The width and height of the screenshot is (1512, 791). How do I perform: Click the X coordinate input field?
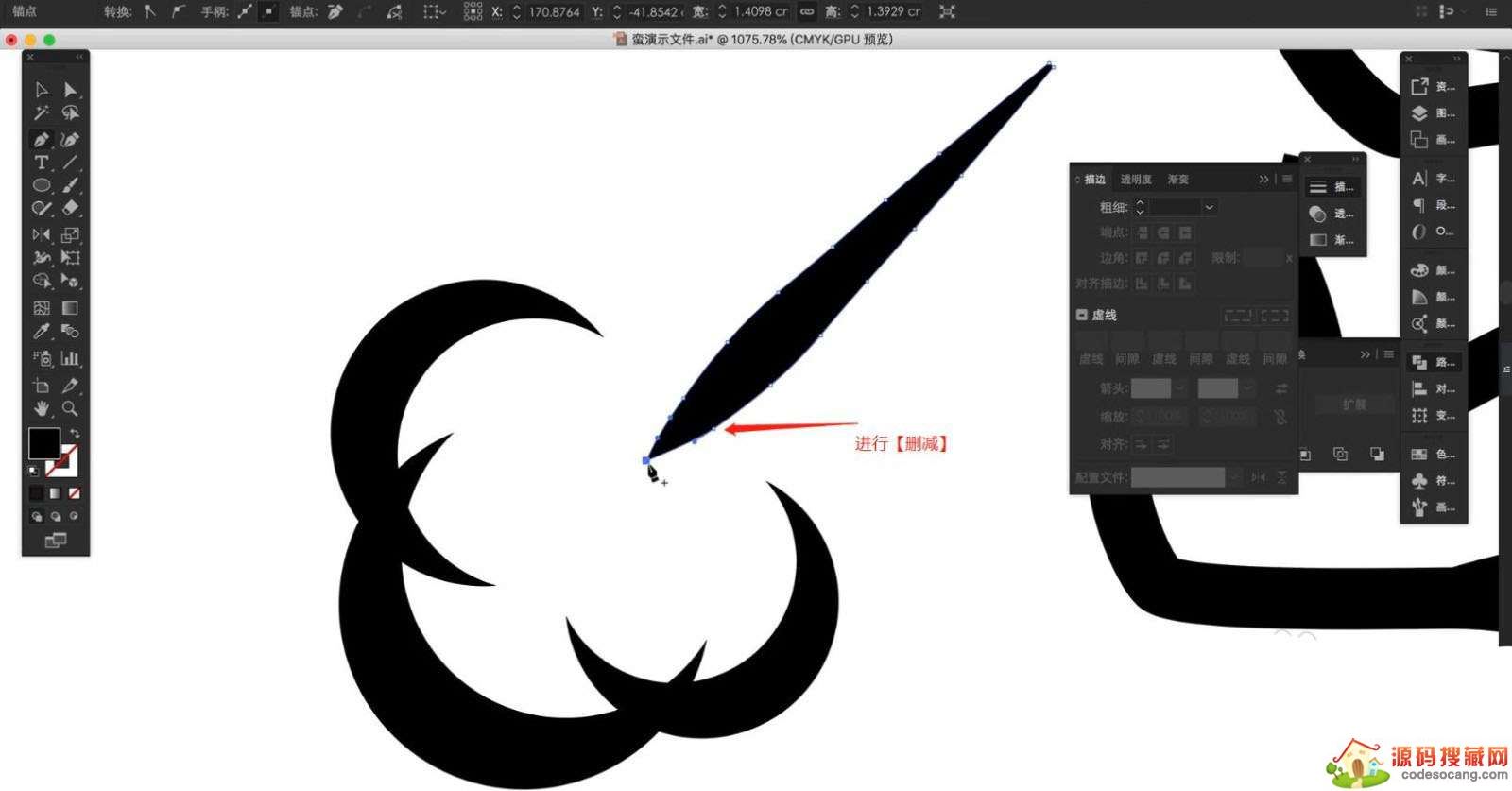tap(554, 12)
